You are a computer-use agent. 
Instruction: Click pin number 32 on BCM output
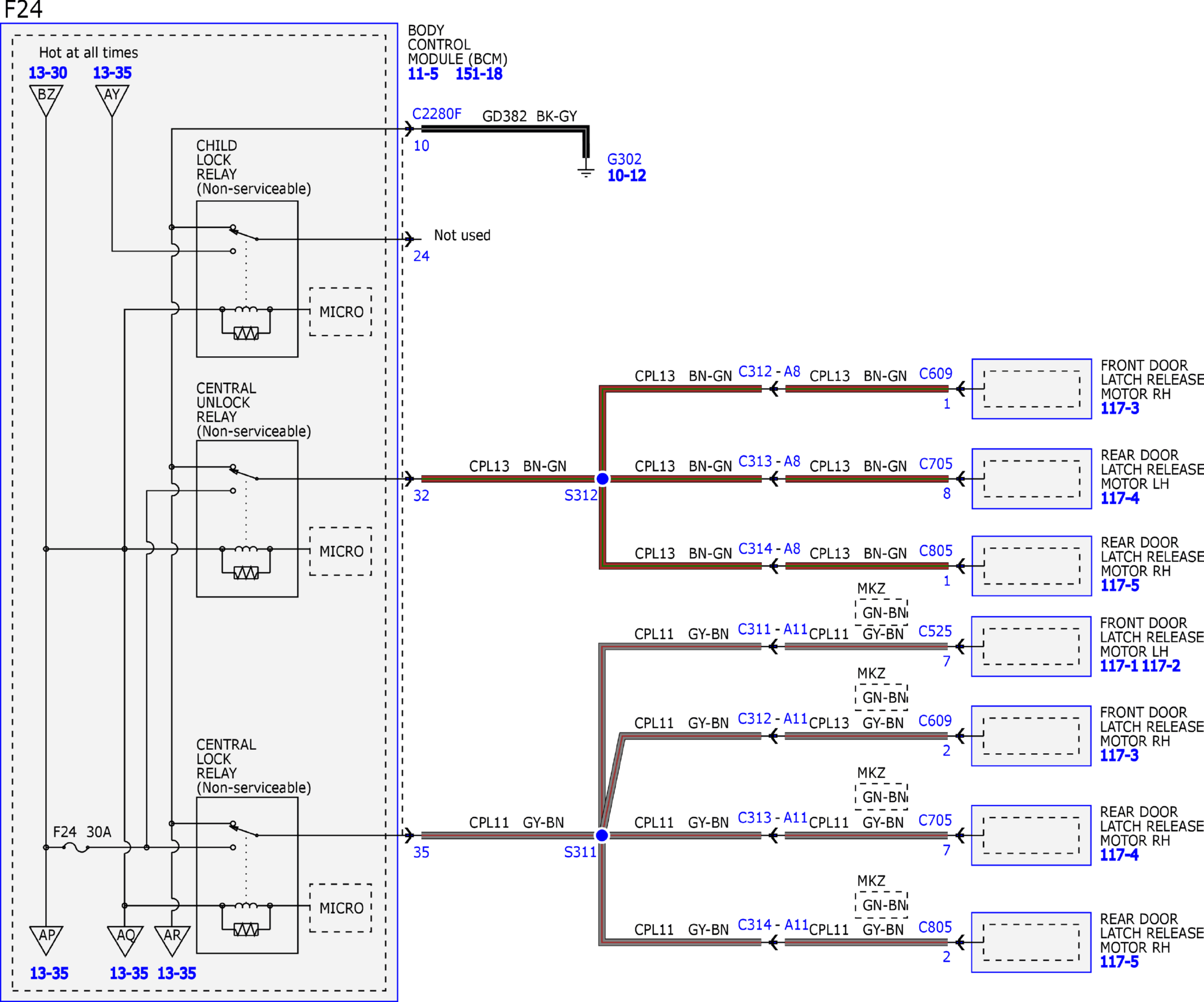tap(422, 495)
